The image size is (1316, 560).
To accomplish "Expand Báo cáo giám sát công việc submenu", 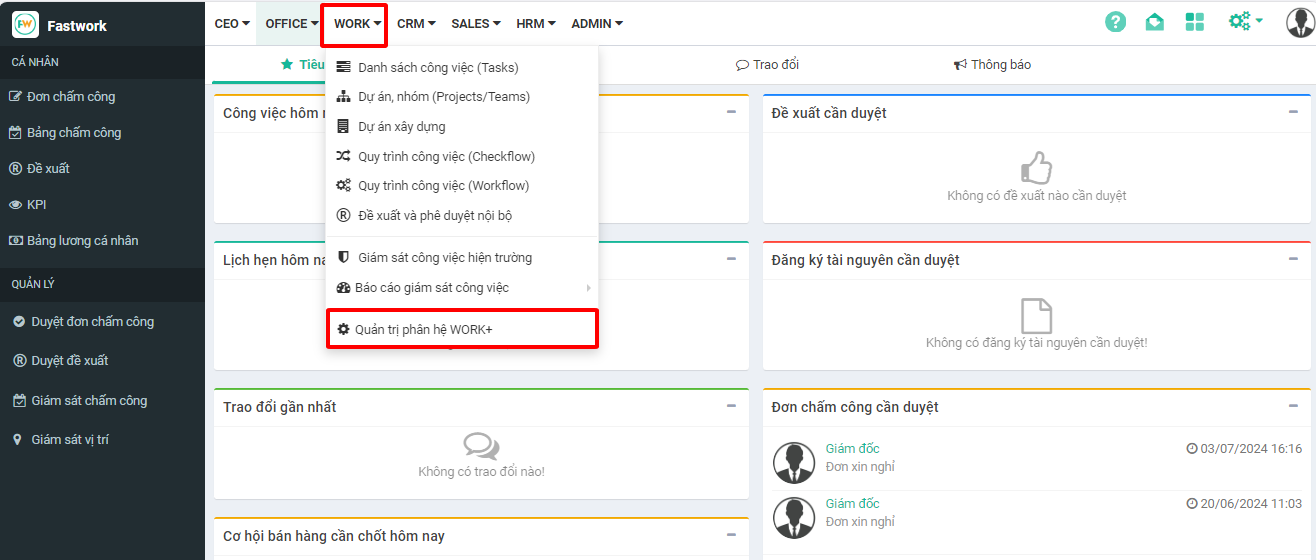I will [x=432, y=288].
